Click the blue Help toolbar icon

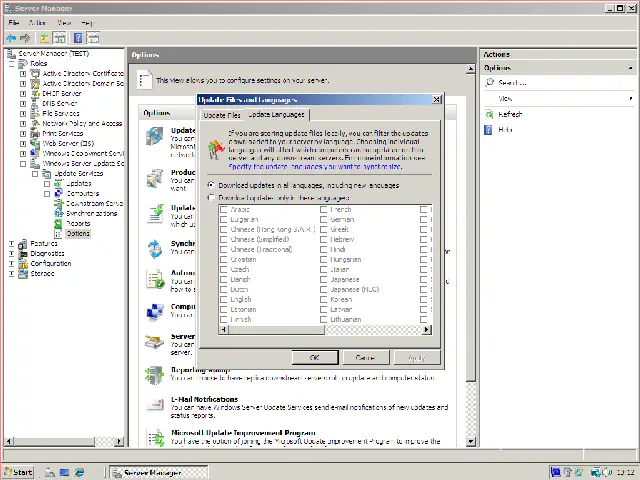point(78,38)
